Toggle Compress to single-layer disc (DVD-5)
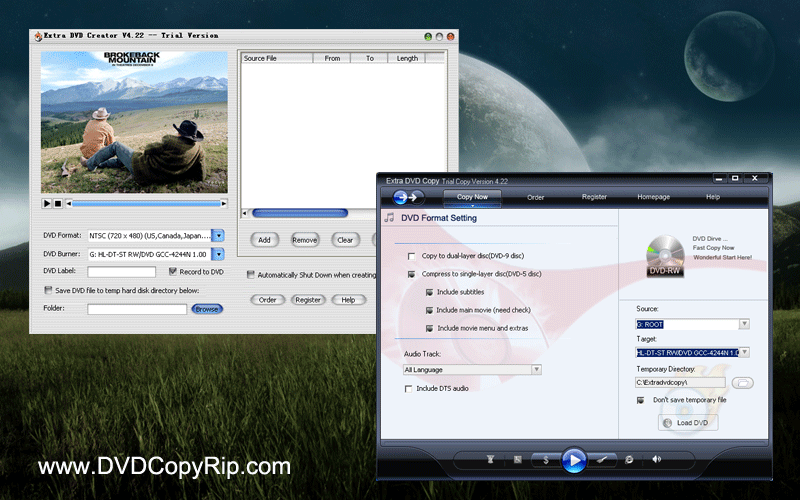Viewport: 800px width, 500px height. point(411,274)
